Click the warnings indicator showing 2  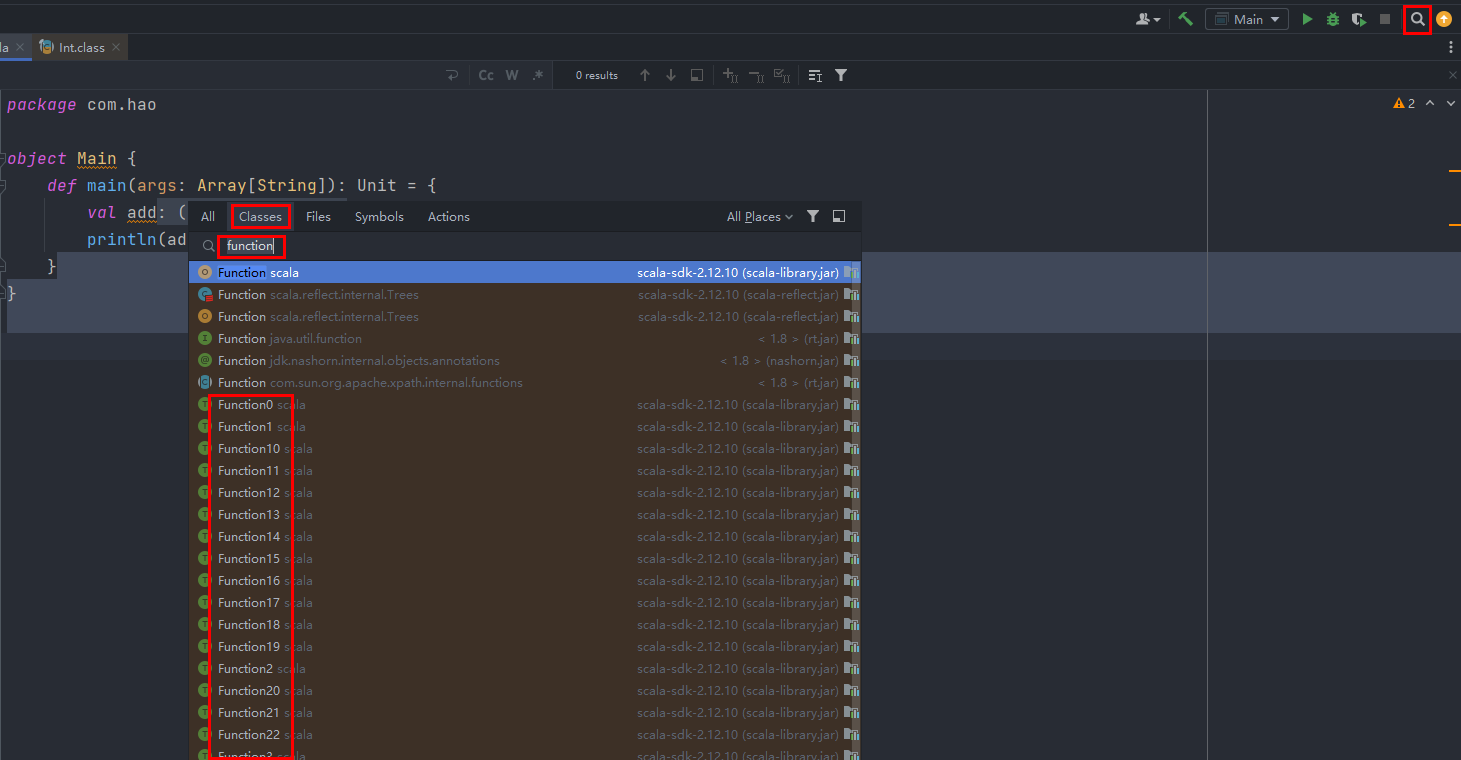tap(1404, 103)
